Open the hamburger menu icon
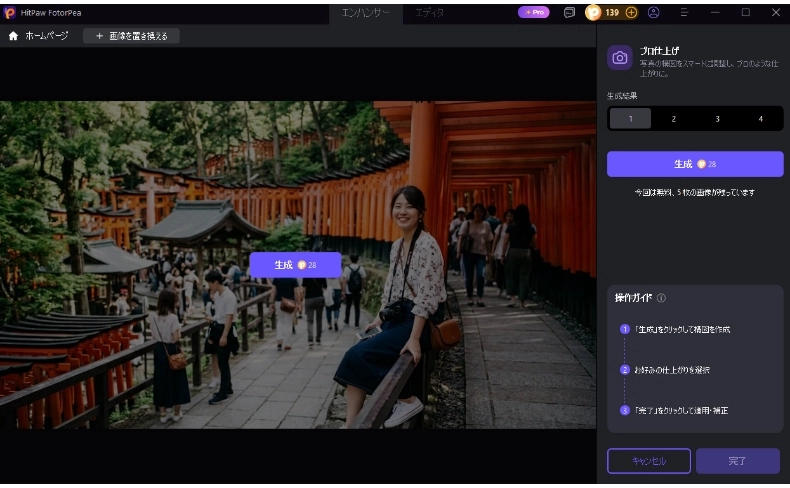 (684, 12)
